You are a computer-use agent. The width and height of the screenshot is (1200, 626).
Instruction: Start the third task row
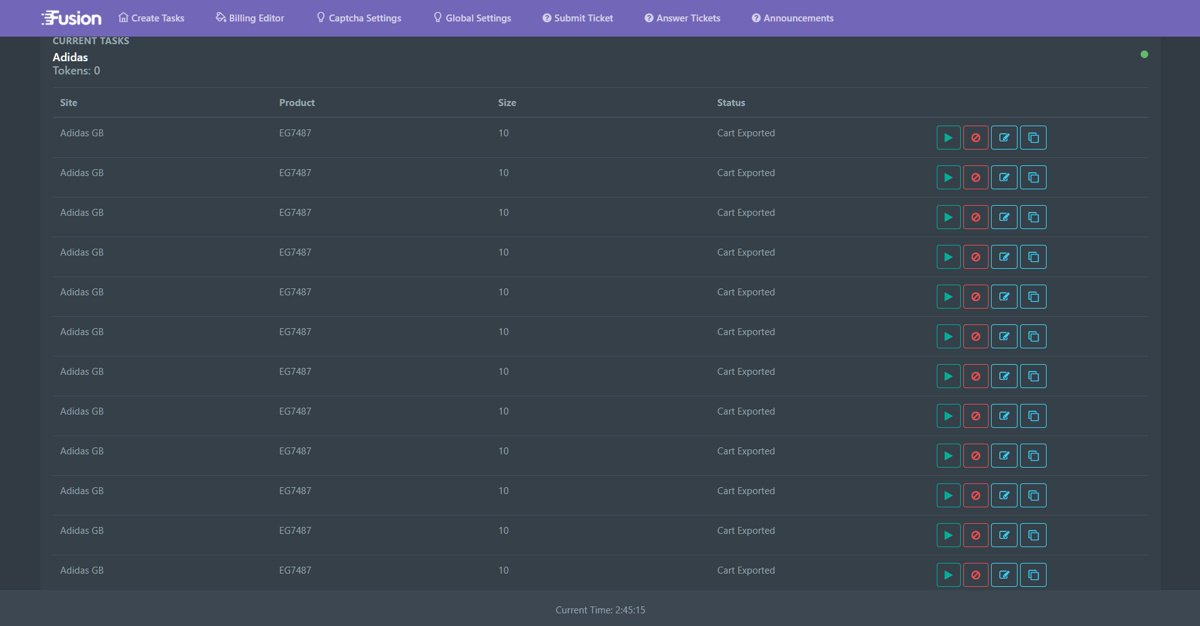click(x=948, y=217)
